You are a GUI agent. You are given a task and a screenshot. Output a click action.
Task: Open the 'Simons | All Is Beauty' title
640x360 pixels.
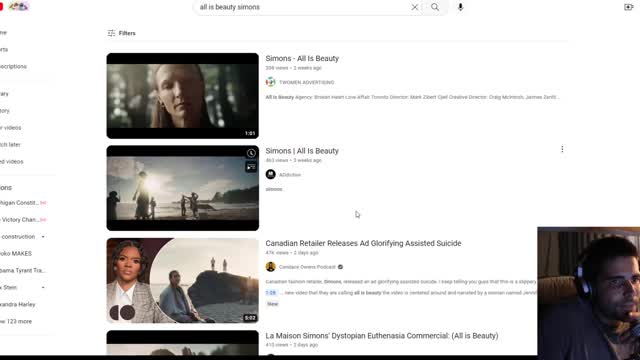point(302,151)
